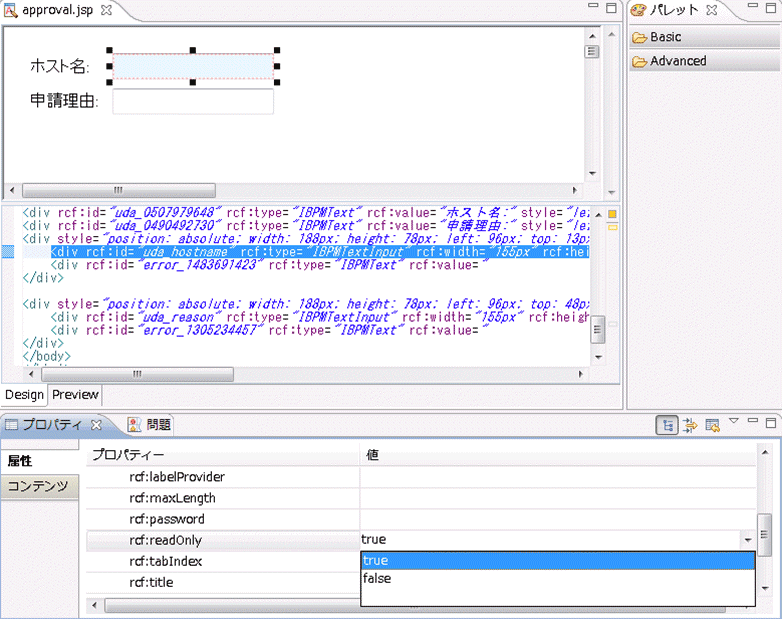The width and height of the screenshot is (782, 619).
Task: Select the コンテンツ side tab
Action: click(x=40, y=486)
